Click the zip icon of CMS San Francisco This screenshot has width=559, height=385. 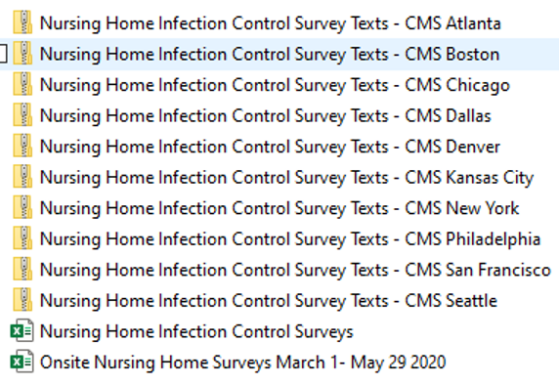point(22,270)
